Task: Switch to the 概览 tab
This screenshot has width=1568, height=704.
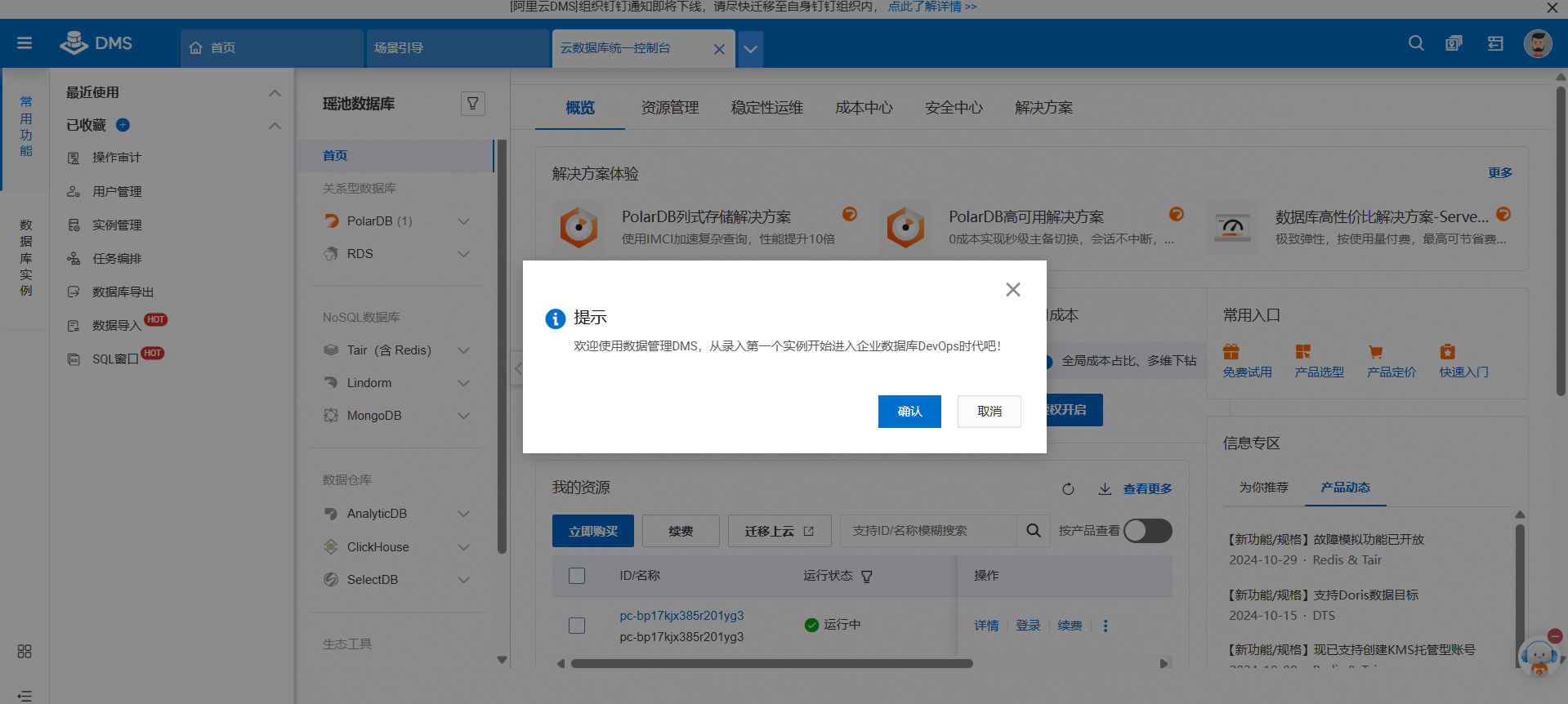Action: (580, 108)
